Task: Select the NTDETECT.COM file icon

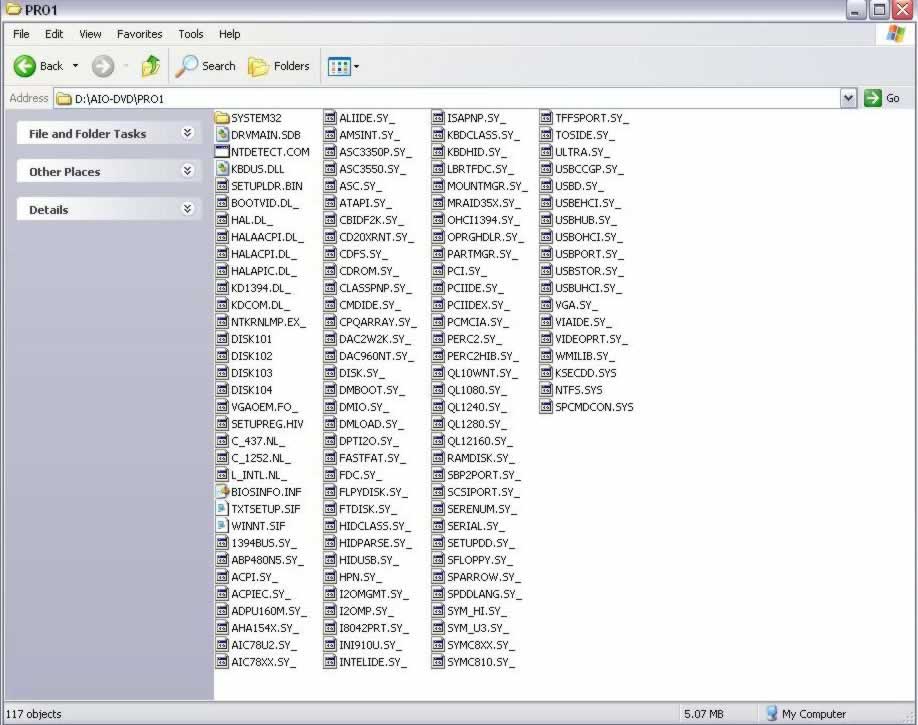Action: (x=222, y=152)
